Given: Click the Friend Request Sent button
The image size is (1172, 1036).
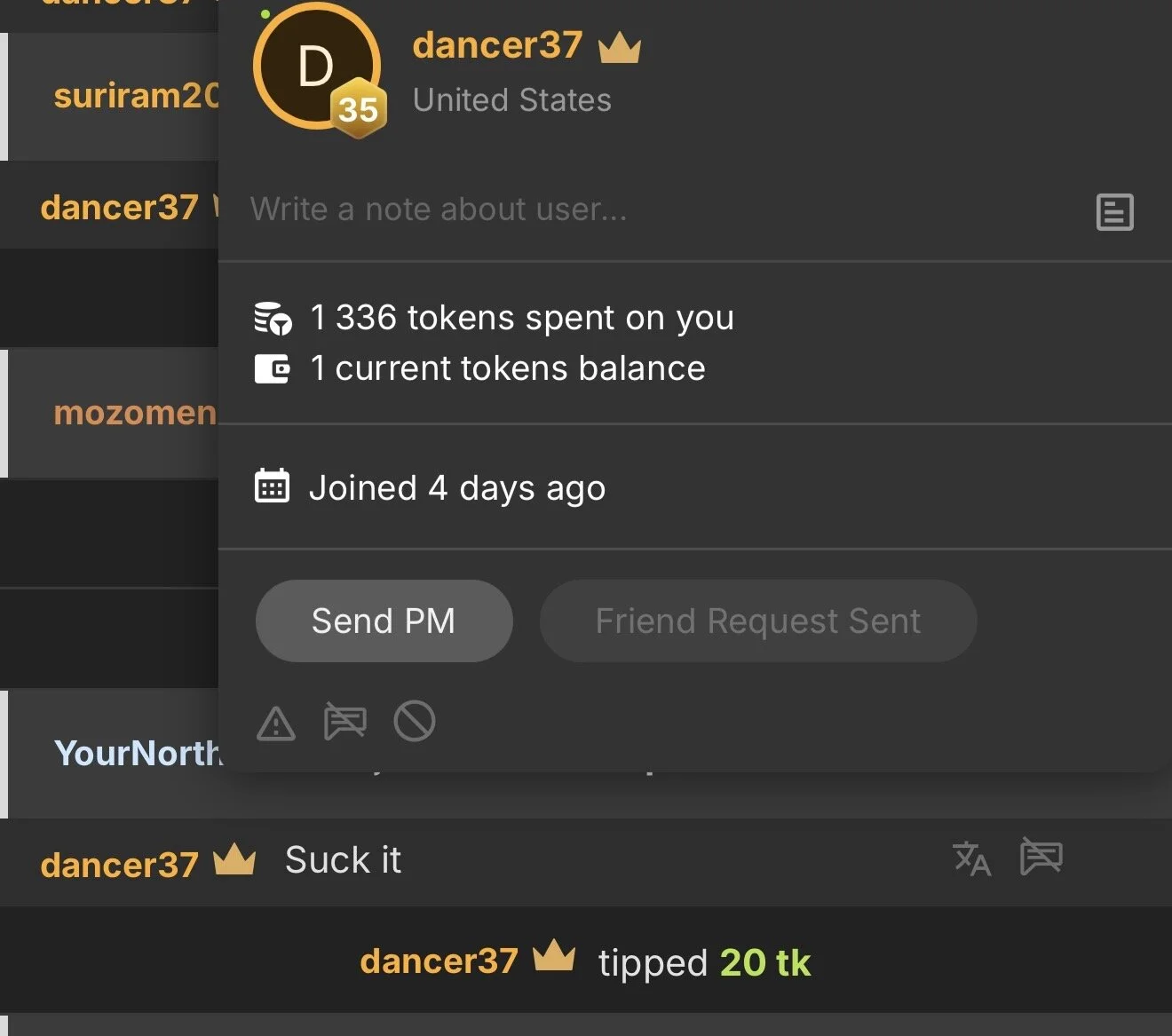Looking at the screenshot, I should pyautogui.click(x=757, y=621).
